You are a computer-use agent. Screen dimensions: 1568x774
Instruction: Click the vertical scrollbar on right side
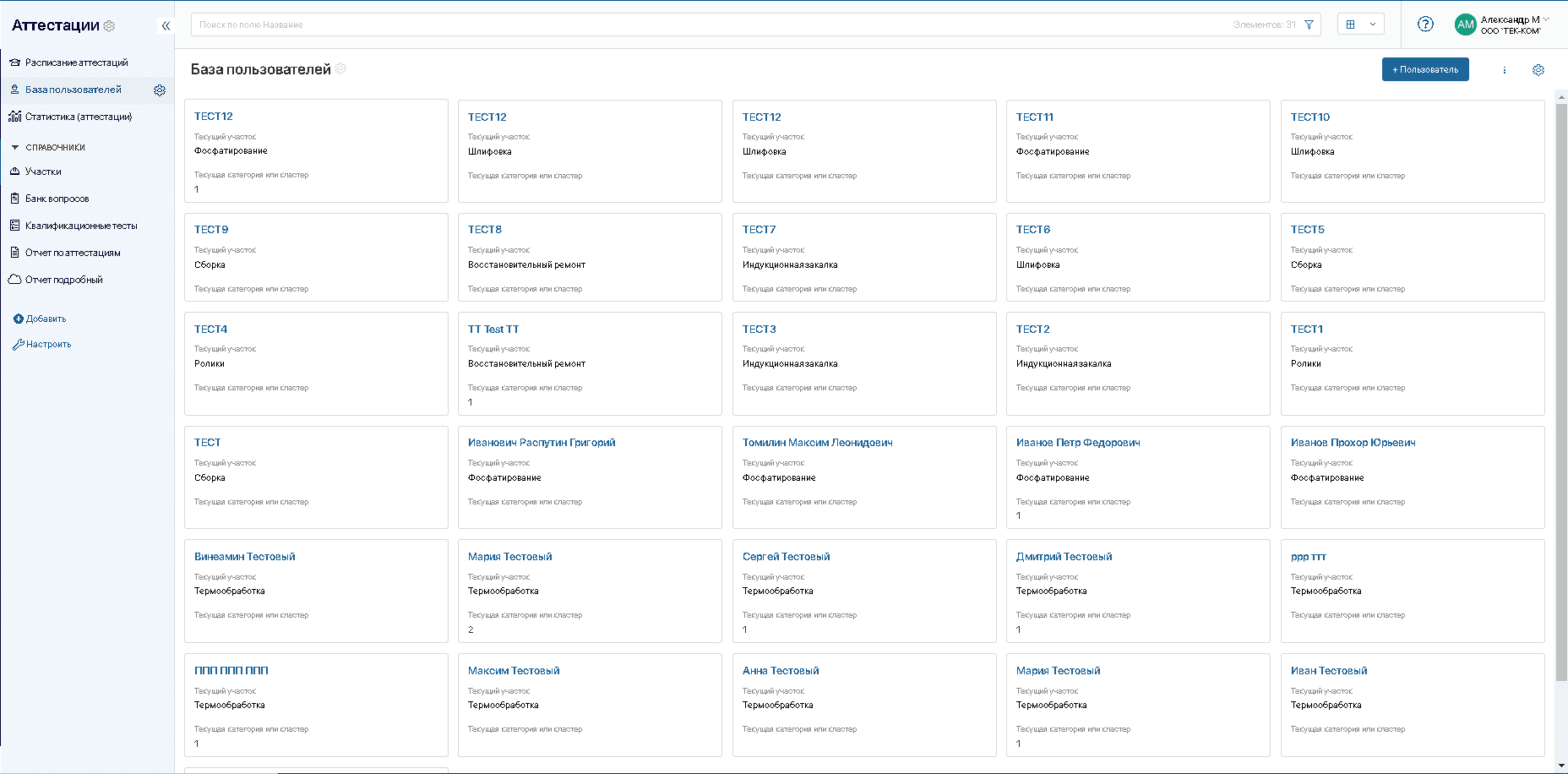(x=1560, y=389)
